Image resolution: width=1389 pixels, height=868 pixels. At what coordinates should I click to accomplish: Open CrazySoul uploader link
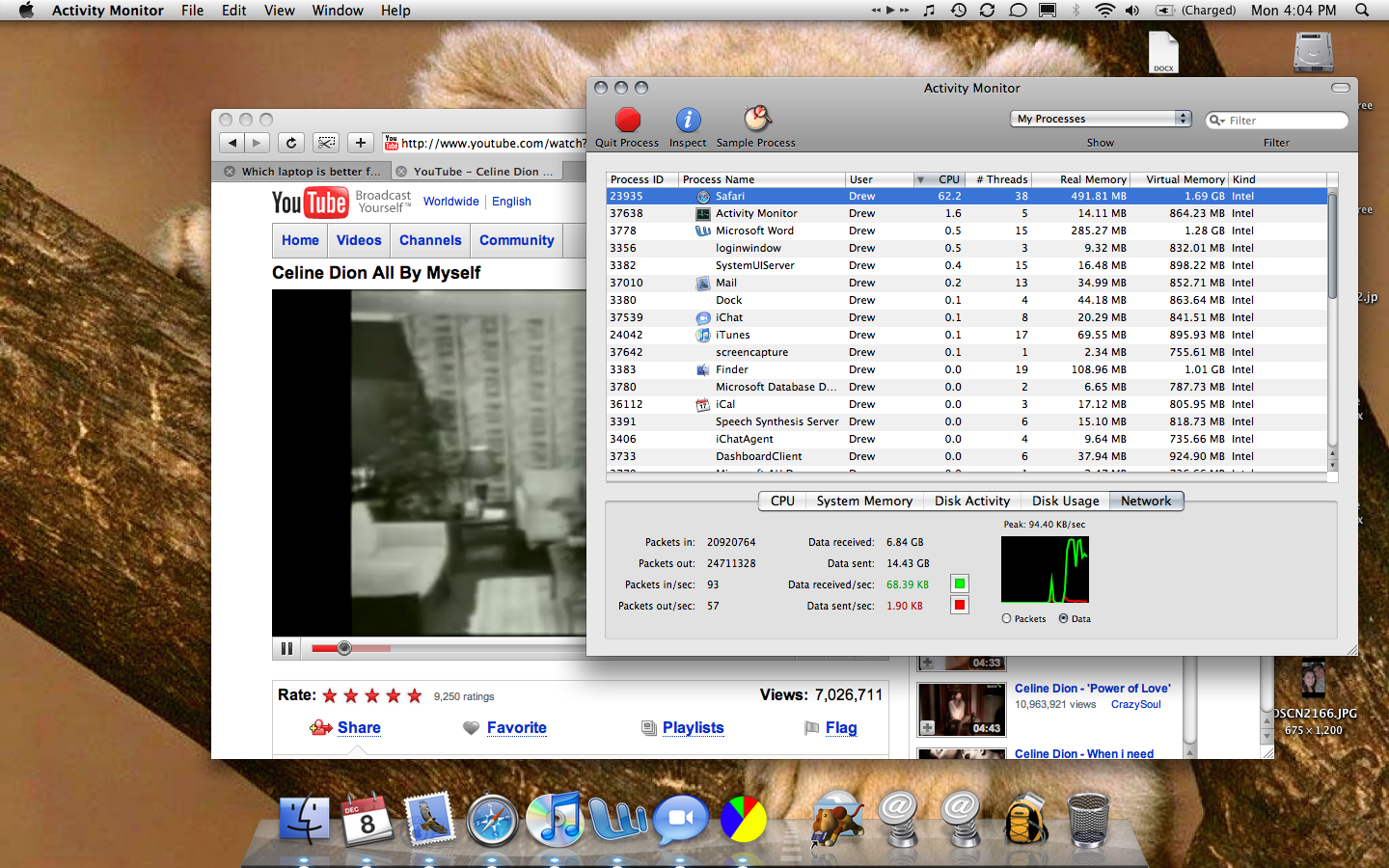[1135, 704]
